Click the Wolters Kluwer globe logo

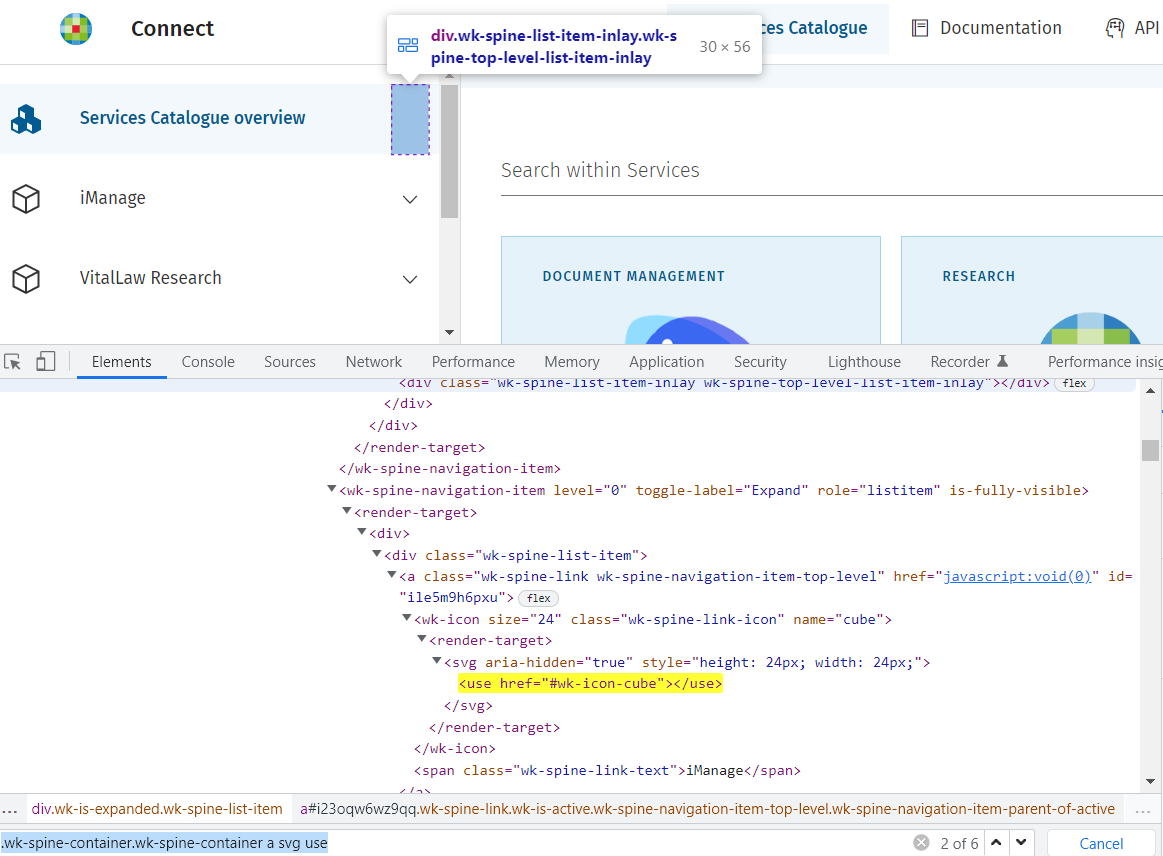[76, 29]
